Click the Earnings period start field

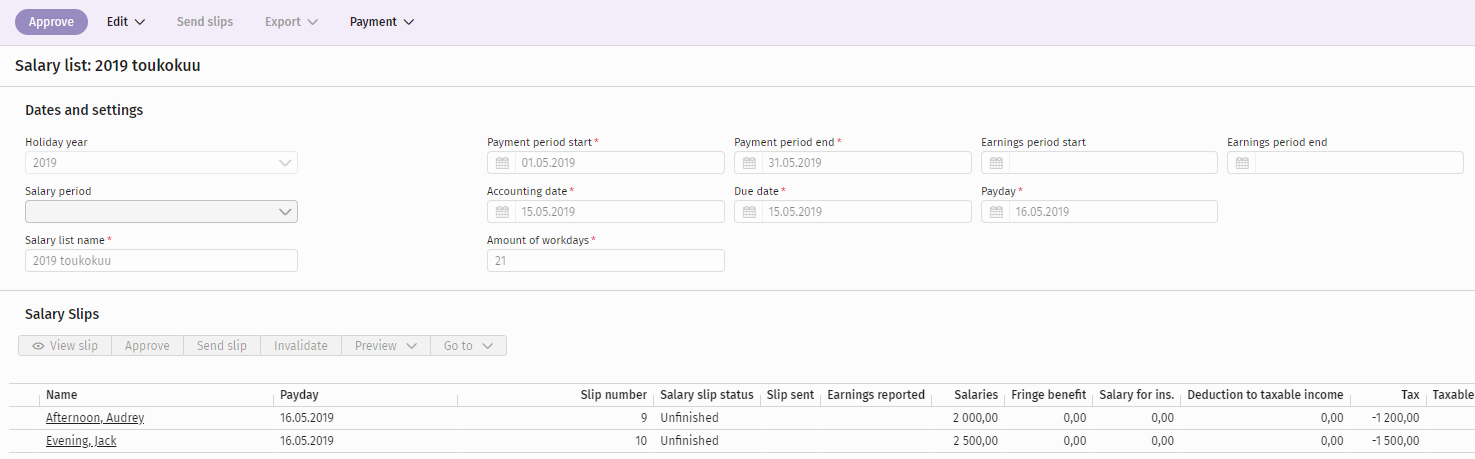coord(1100,163)
